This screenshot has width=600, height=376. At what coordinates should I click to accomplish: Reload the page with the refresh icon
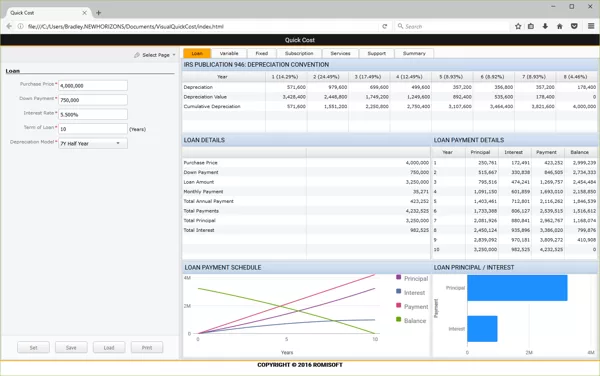point(385,26)
